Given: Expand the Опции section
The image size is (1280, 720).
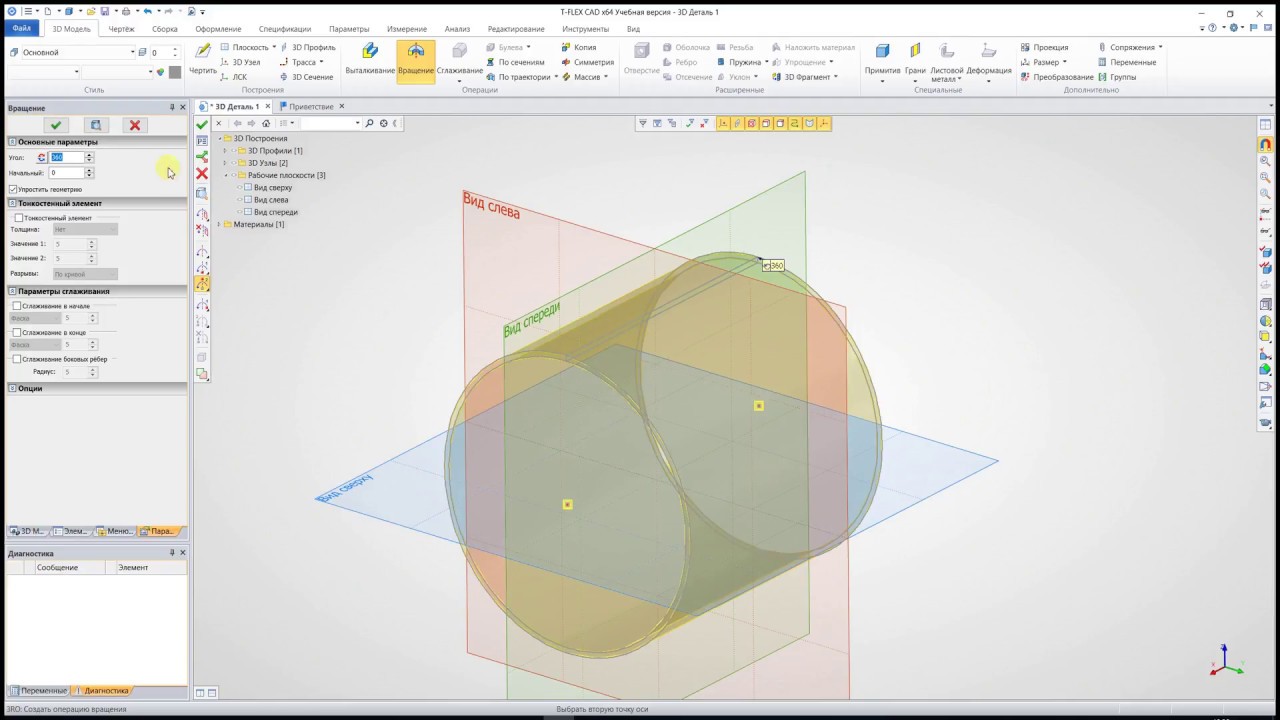Looking at the screenshot, I should 12,388.
